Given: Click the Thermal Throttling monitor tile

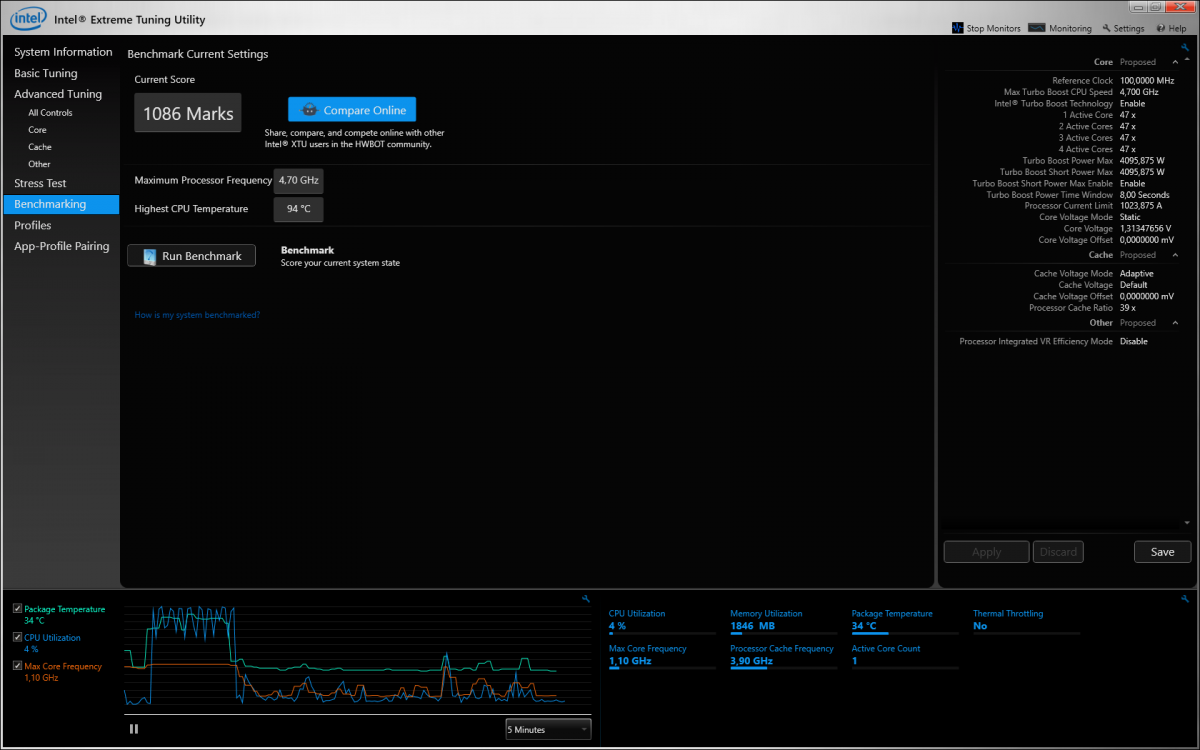Looking at the screenshot, I should [x=1026, y=621].
